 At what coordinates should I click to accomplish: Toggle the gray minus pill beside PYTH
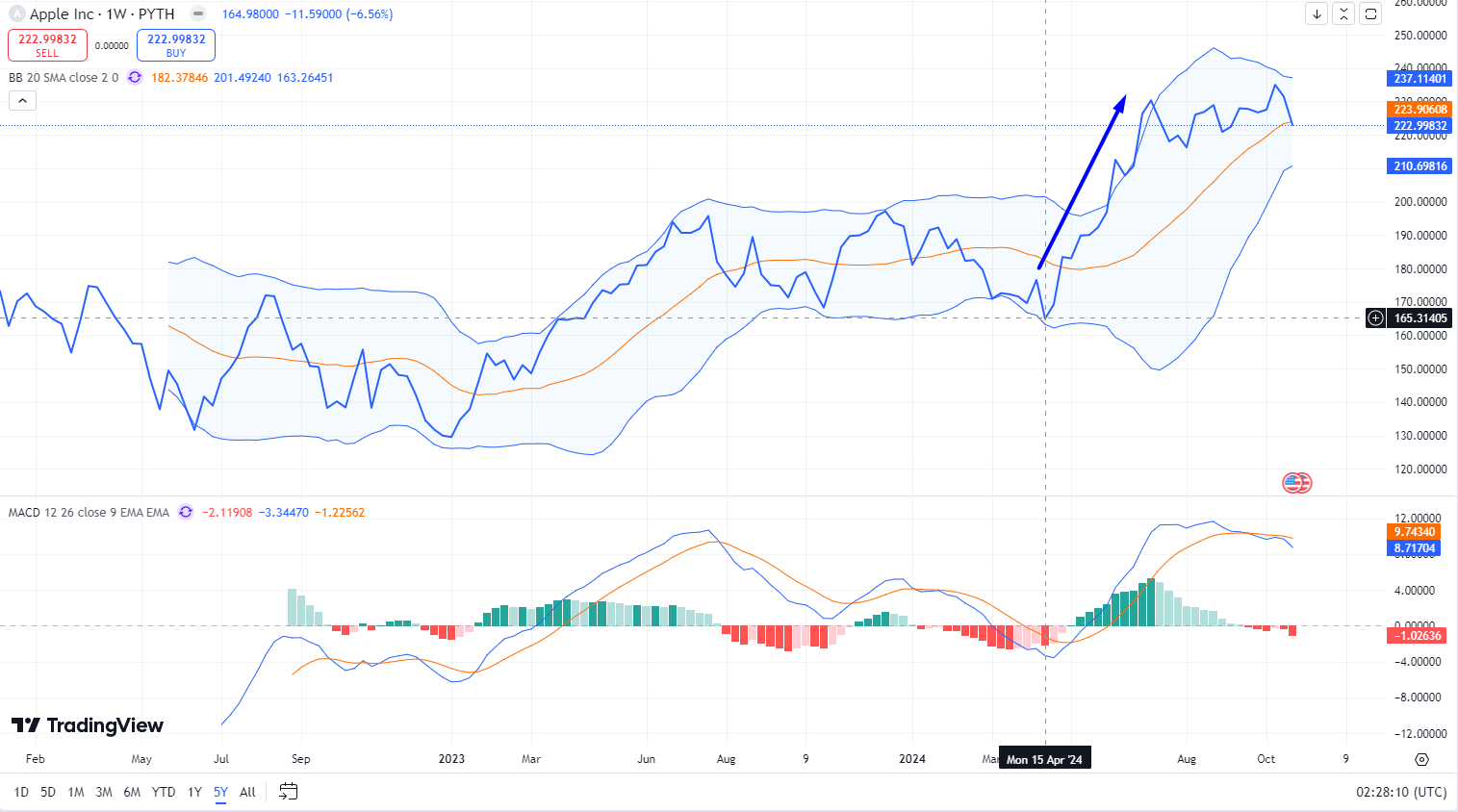pos(198,13)
